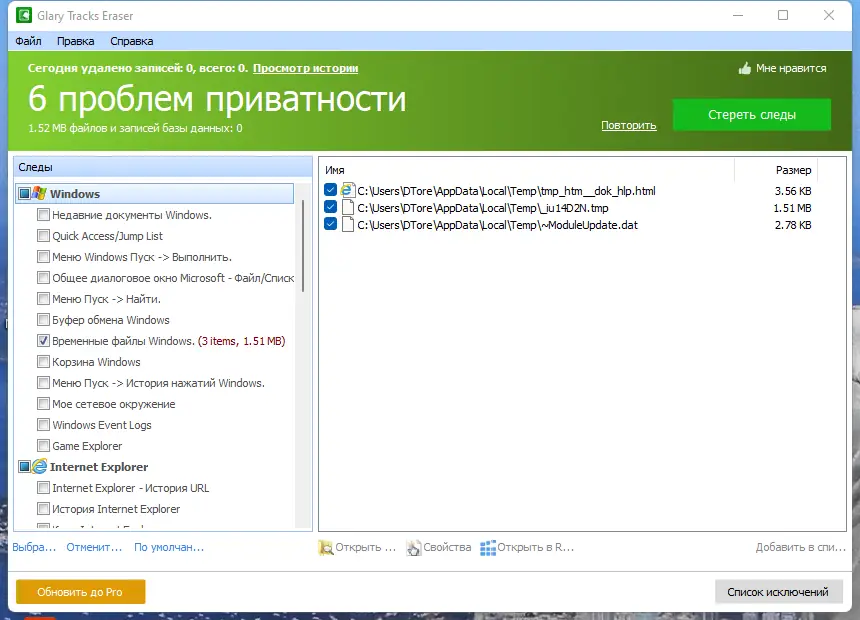860x620 pixels.
Task: Check Internet Explorer - История URL
Action: [x=43, y=488]
